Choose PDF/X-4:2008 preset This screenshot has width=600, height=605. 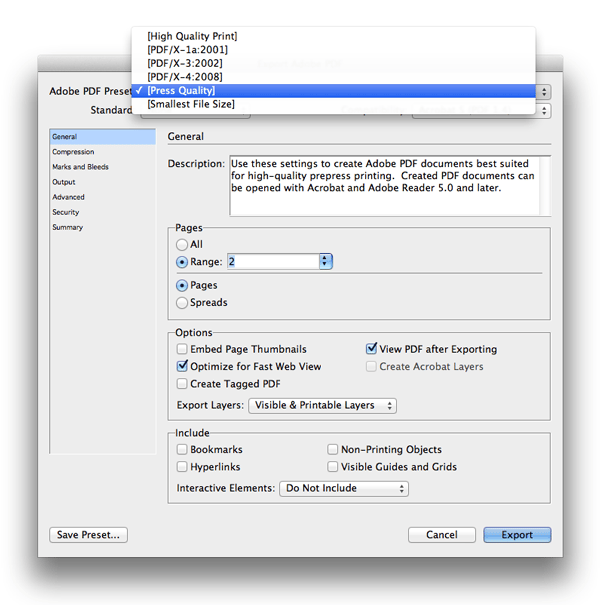(x=333, y=77)
